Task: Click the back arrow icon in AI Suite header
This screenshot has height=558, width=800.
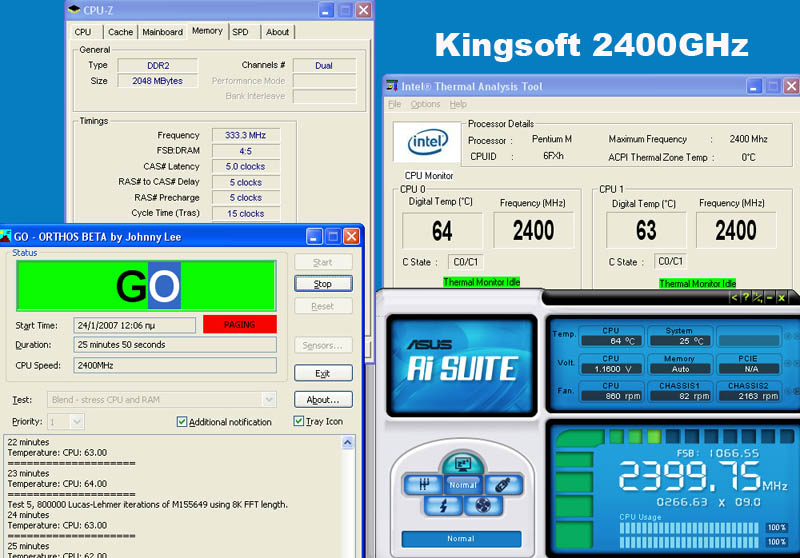Action: pyautogui.click(x=734, y=297)
